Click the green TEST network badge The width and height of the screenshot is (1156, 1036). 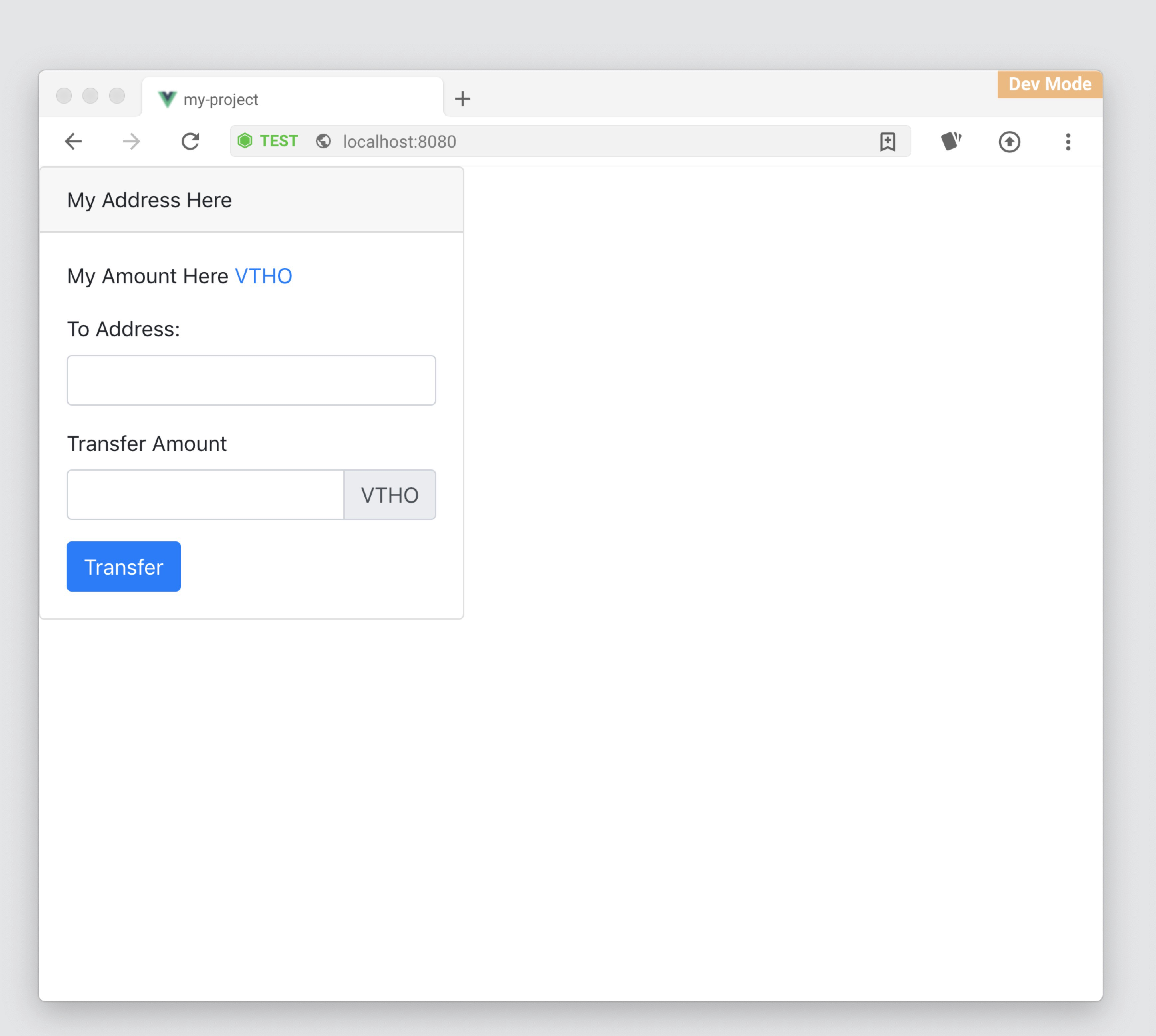point(268,141)
